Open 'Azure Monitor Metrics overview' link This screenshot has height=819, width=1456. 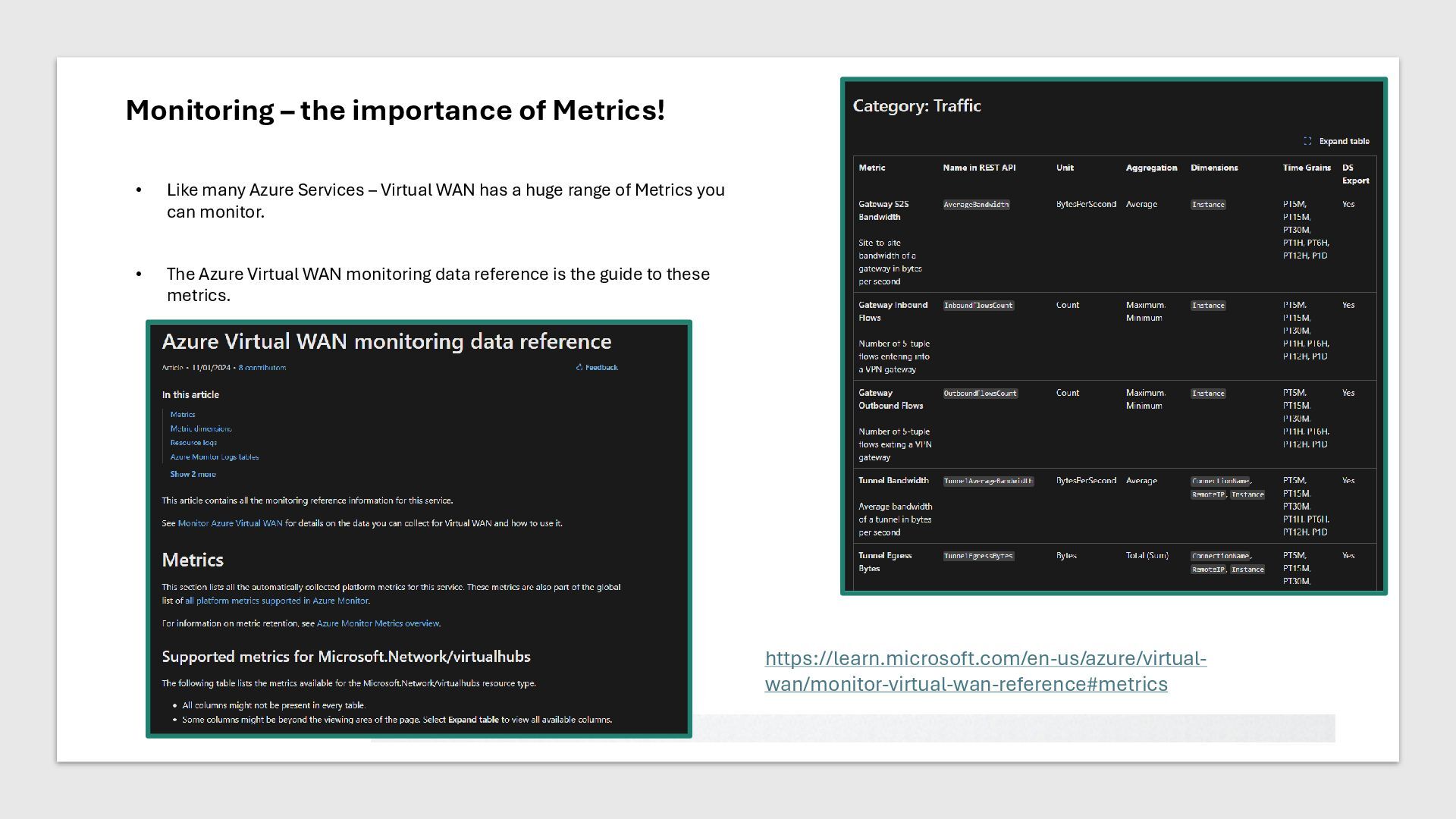coord(378,623)
